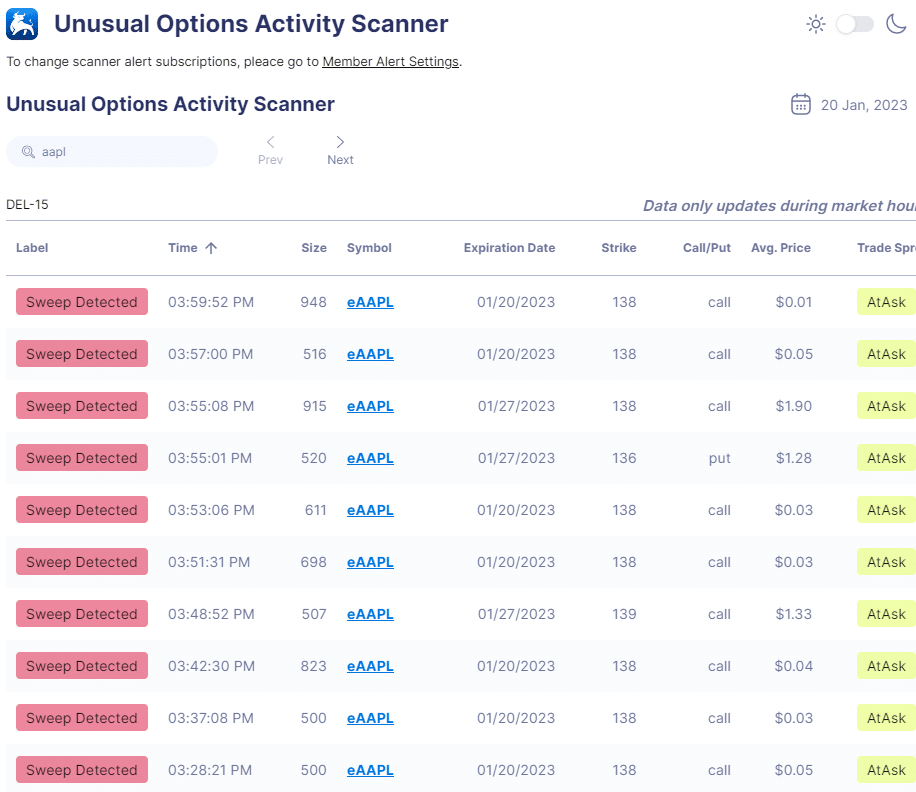Open the calendar date picker icon
This screenshot has width=916, height=792.
800,105
